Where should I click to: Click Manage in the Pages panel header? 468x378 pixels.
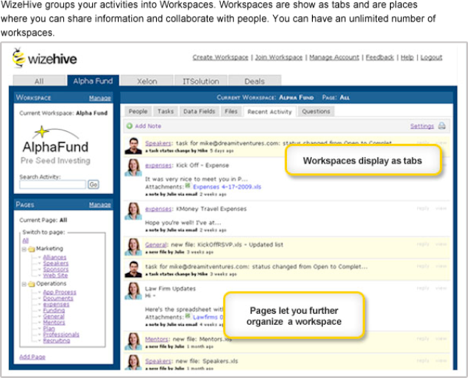[x=100, y=205]
